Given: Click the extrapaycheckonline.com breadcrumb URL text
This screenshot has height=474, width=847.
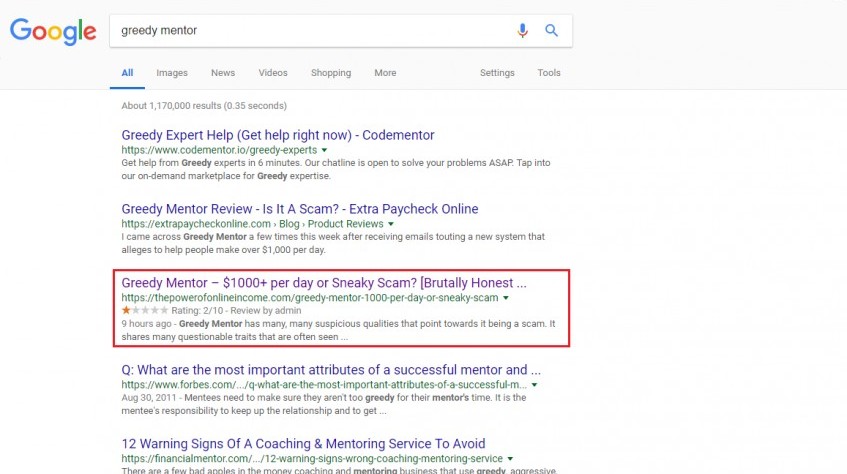Looking at the screenshot, I should (252, 224).
